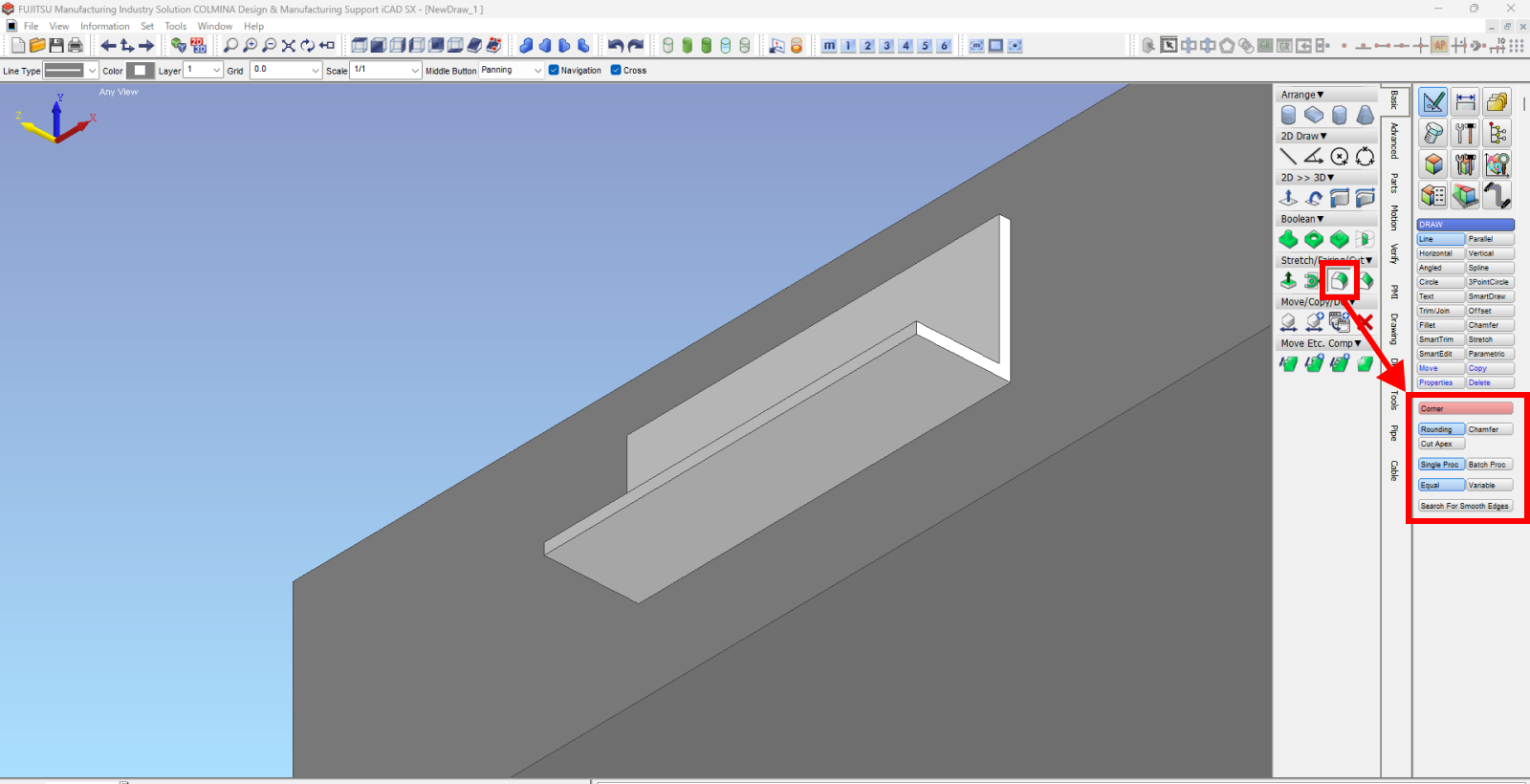Click the Undo arrow in toolbar
Screen dimensions: 1530x784
[x=615, y=45]
